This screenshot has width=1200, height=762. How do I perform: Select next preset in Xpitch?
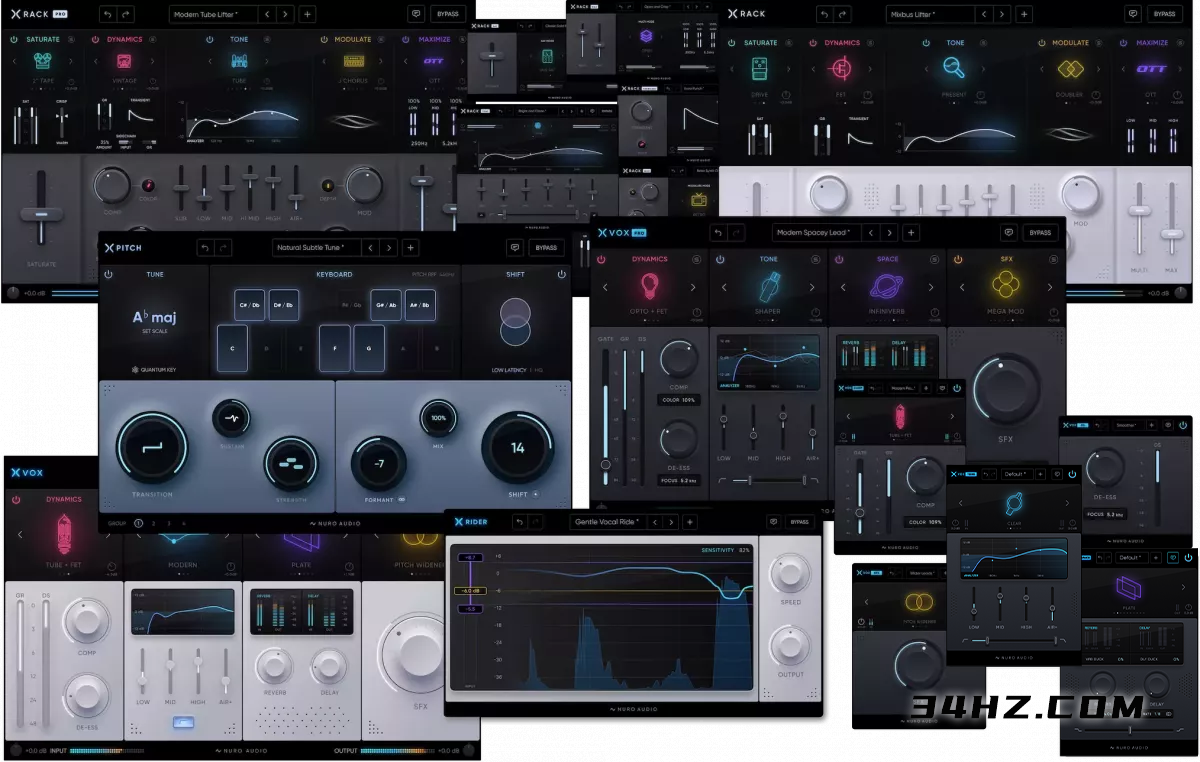pyautogui.click(x=388, y=247)
